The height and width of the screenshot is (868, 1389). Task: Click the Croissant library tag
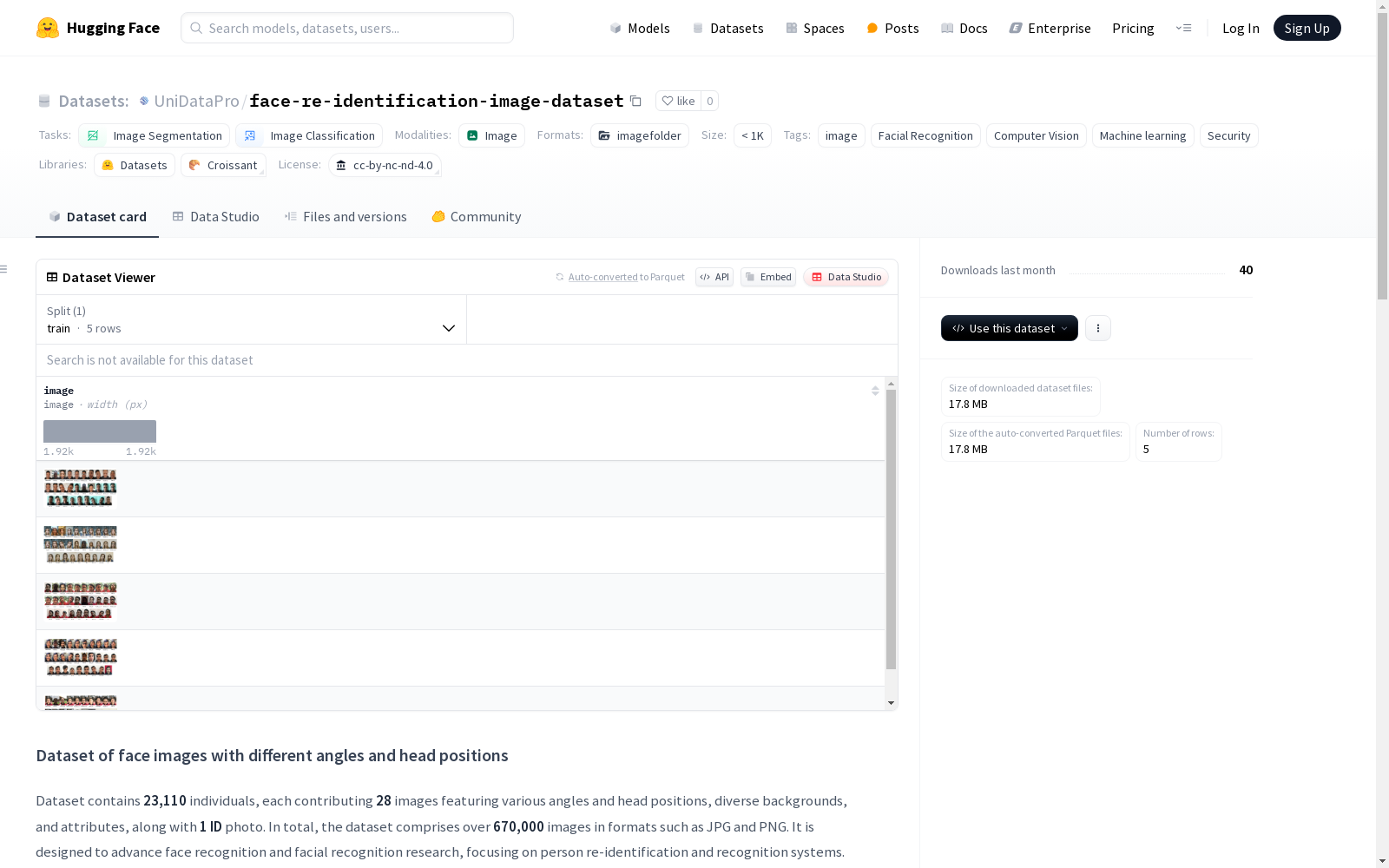click(x=223, y=165)
